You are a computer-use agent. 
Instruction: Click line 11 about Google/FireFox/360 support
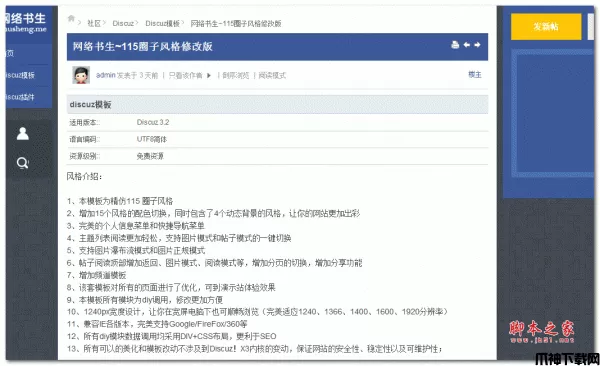157,324
